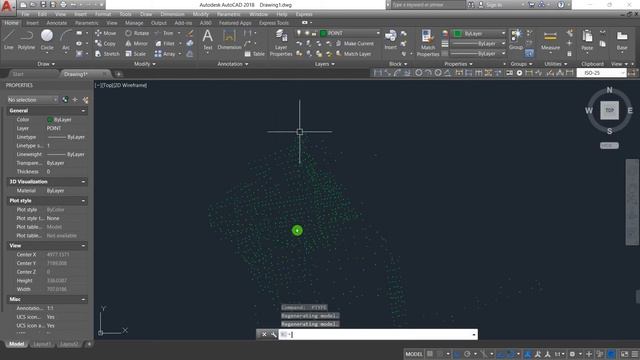Activate the Rotate tool
This screenshot has height=360, width=640.
point(137,33)
